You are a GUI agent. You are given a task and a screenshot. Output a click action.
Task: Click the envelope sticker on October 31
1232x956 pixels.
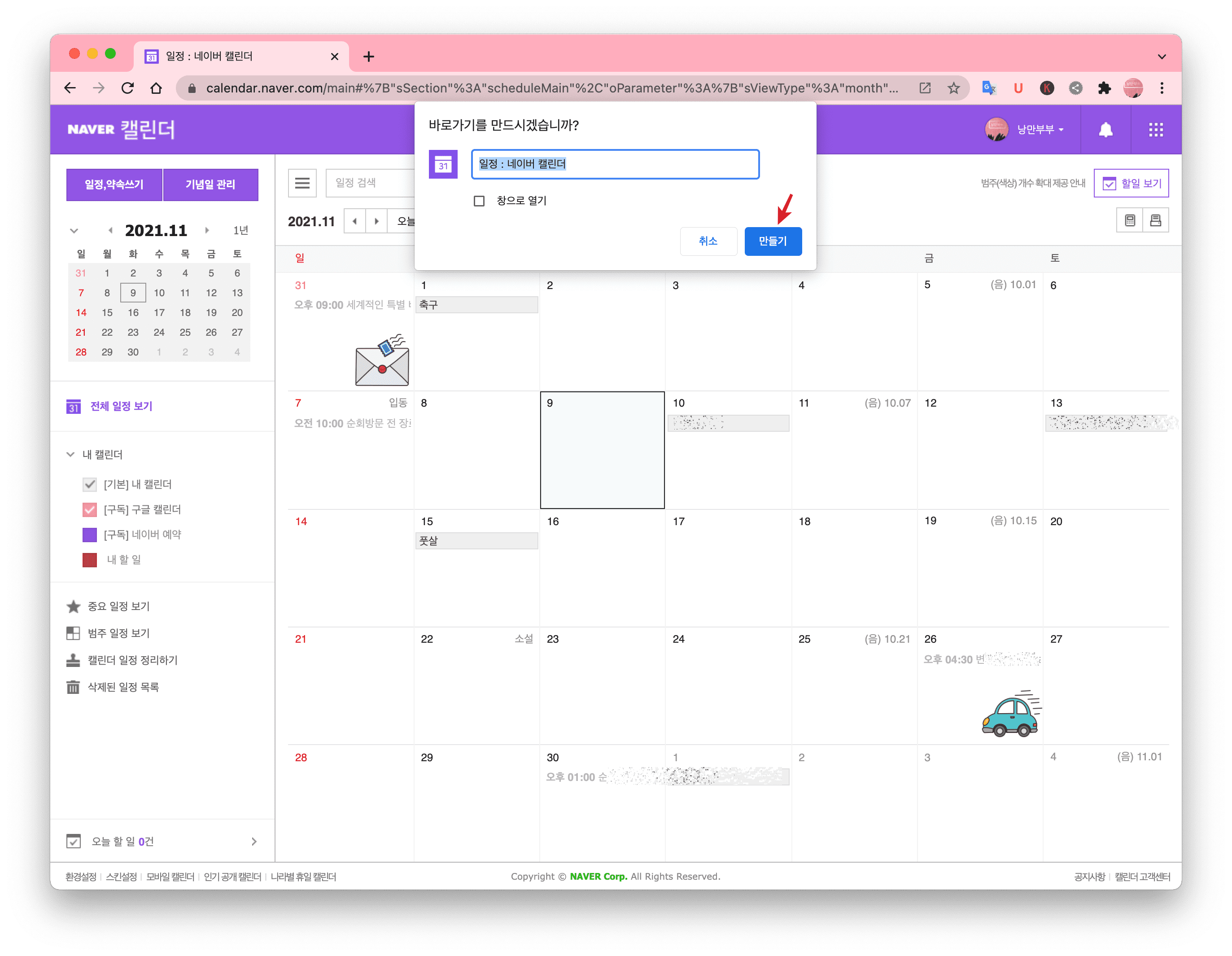tap(382, 360)
